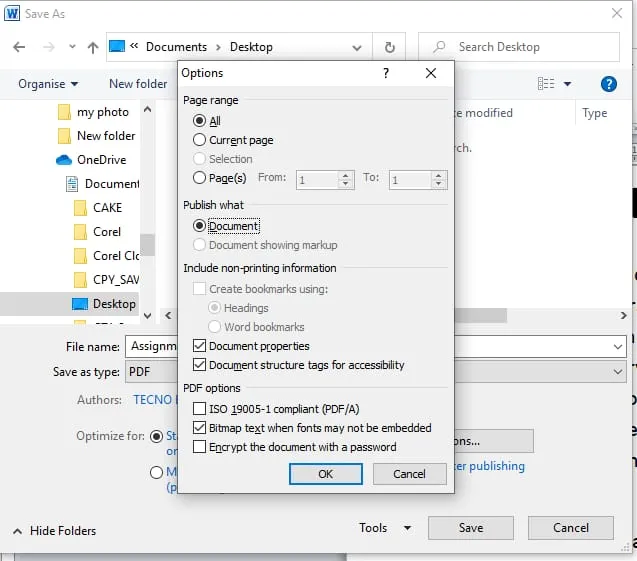Expand the Save as type dropdown

tap(618, 372)
